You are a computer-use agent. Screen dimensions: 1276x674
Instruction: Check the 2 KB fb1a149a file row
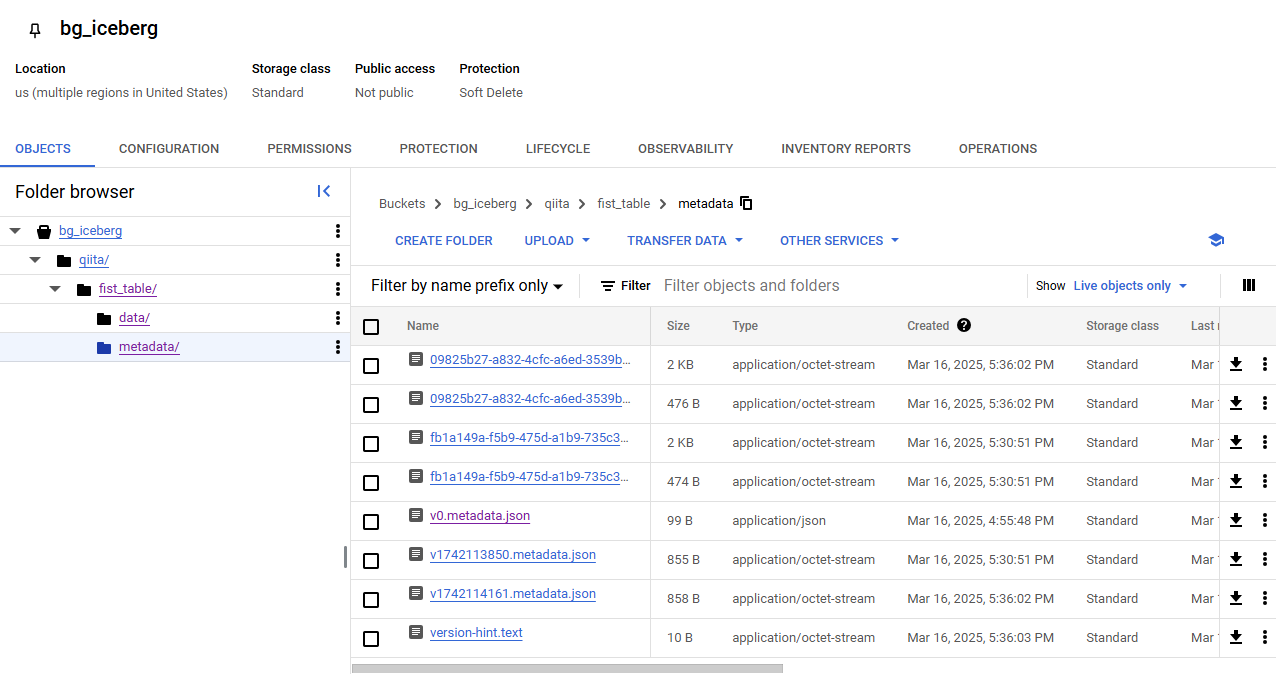pos(371,444)
